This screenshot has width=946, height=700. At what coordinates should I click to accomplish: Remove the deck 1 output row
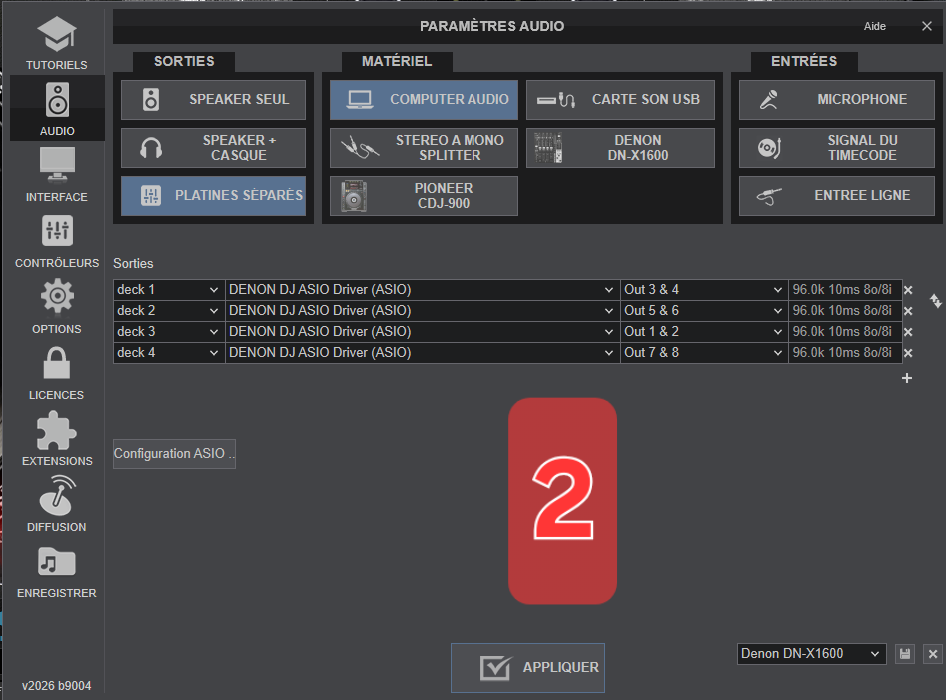[x=908, y=290]
